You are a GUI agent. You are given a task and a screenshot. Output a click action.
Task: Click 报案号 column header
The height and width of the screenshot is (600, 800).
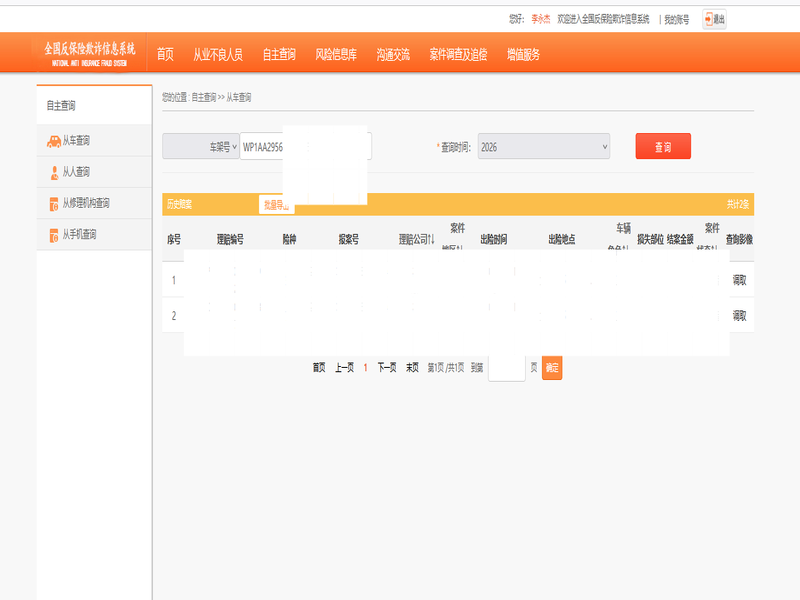click(x=348, y=239)
